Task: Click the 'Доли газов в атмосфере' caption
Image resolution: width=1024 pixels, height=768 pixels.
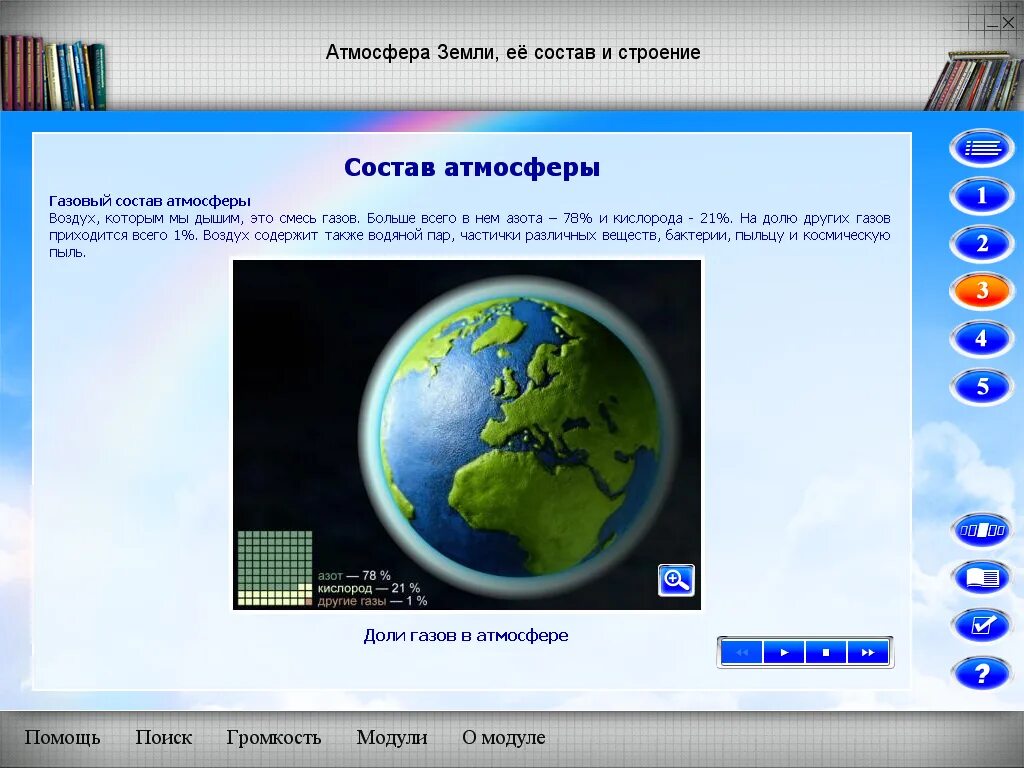Action: [x=466, y=635]
